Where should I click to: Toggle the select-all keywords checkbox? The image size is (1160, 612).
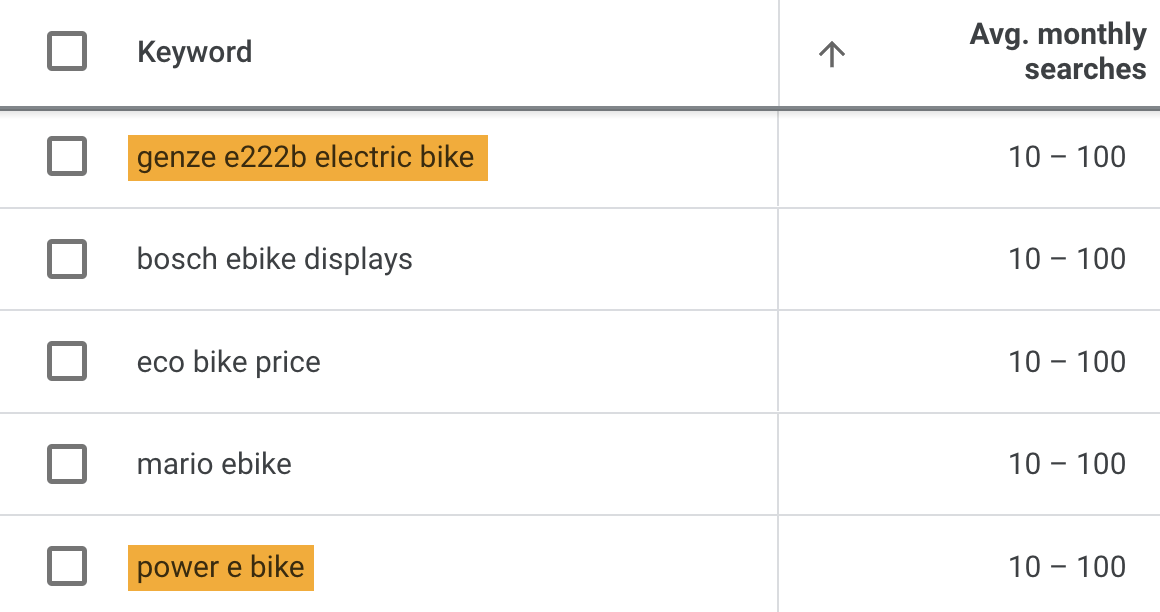pos(66,51)
